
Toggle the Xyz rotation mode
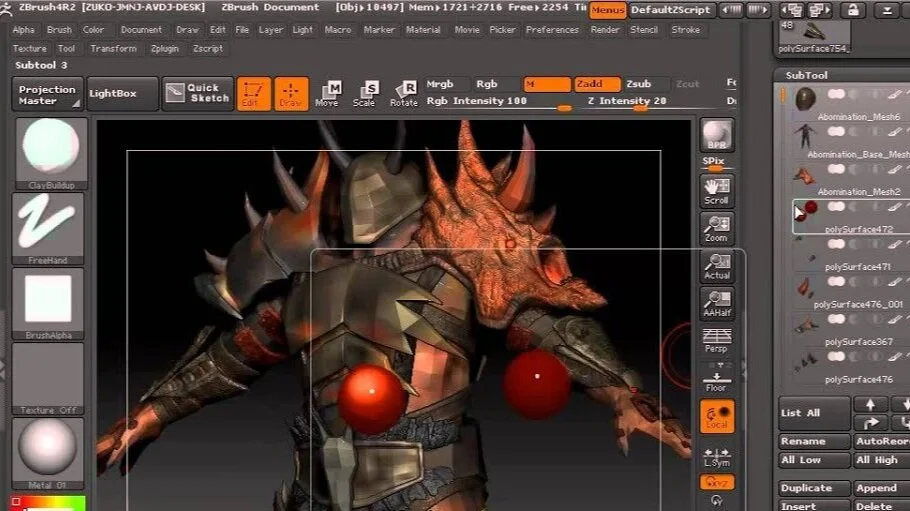(717, 482)
